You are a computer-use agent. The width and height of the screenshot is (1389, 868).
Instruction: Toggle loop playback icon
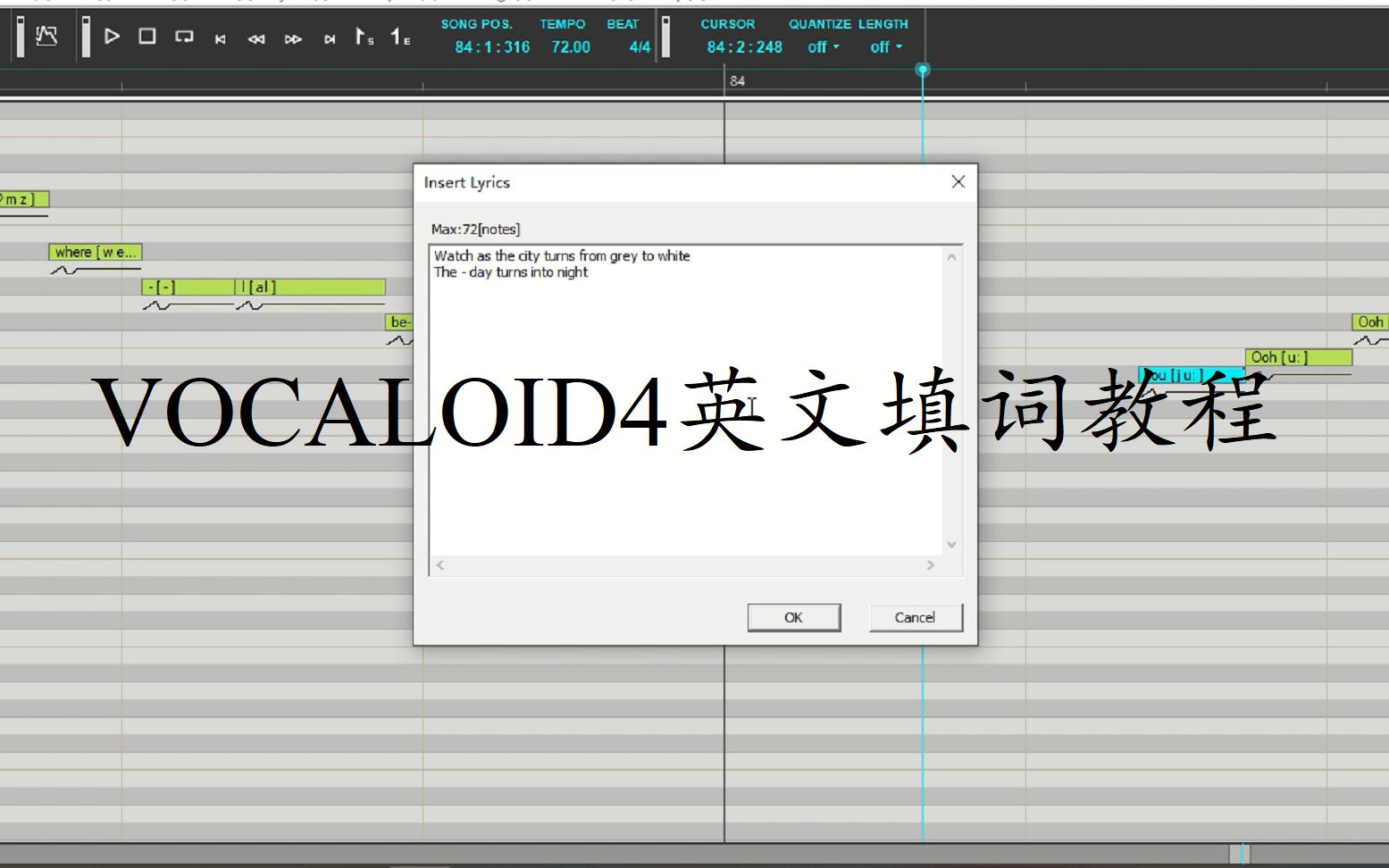184,37
